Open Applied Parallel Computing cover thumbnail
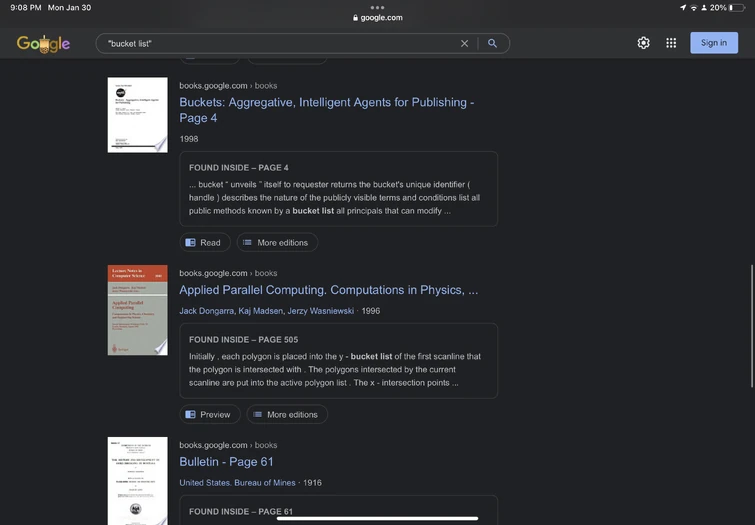 138,310
